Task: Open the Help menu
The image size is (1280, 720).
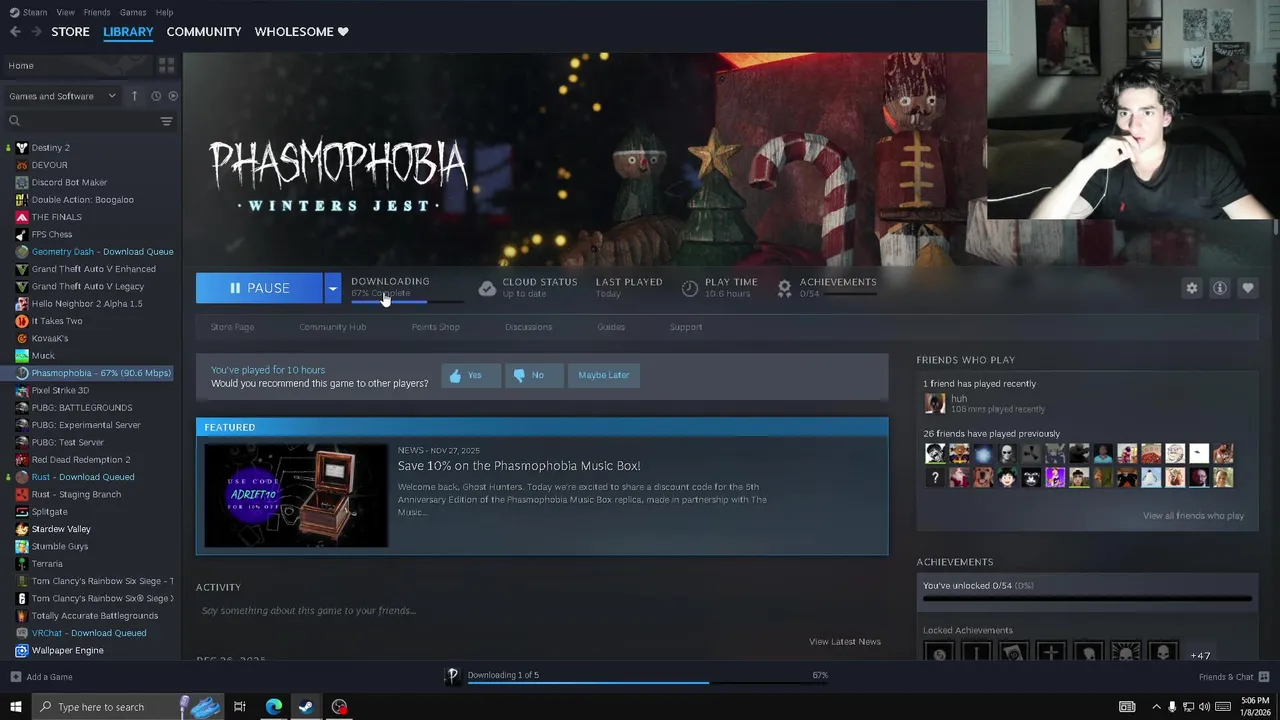Action: point(165,12)
